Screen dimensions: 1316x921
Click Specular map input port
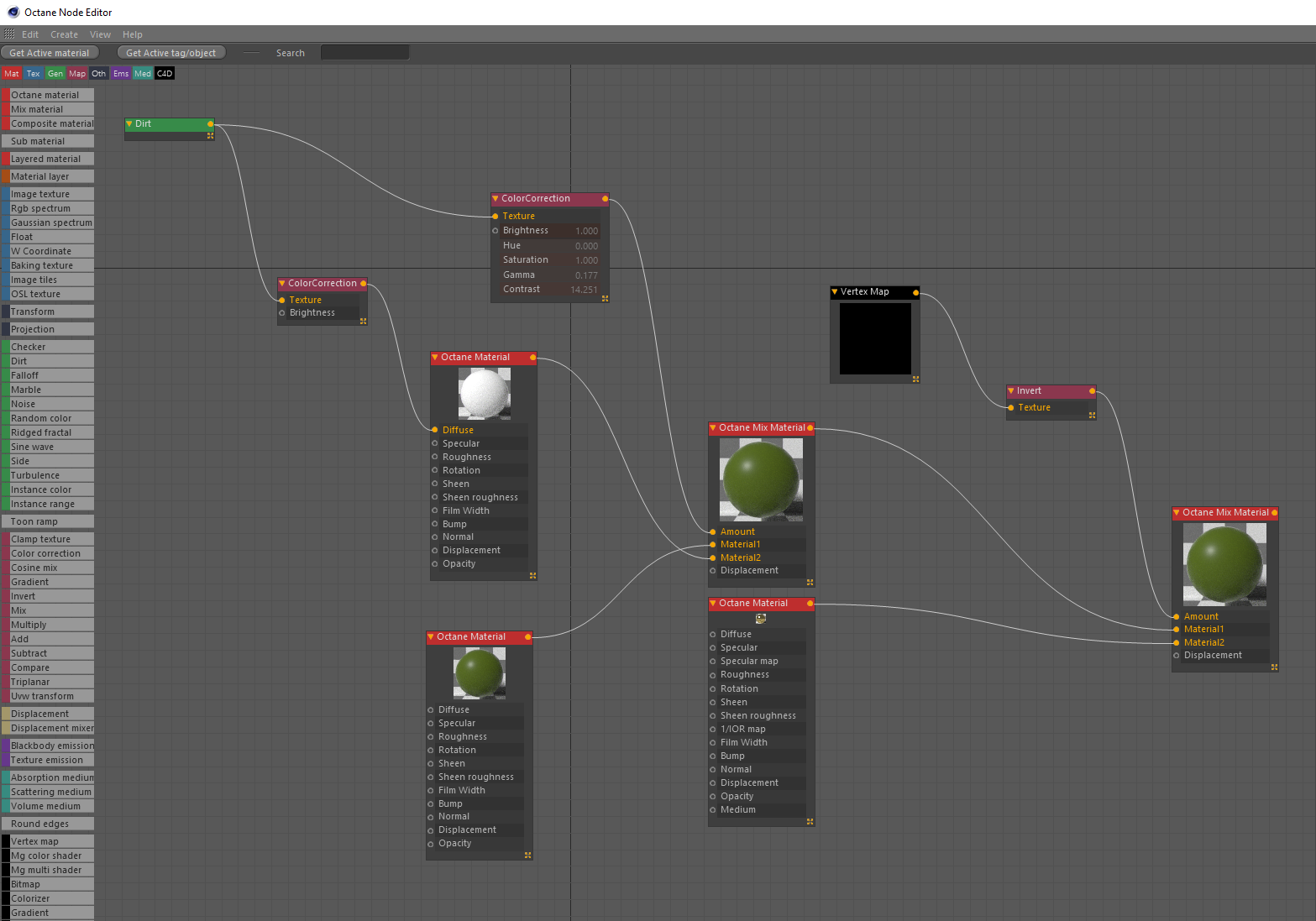click(x=713, y=662)
